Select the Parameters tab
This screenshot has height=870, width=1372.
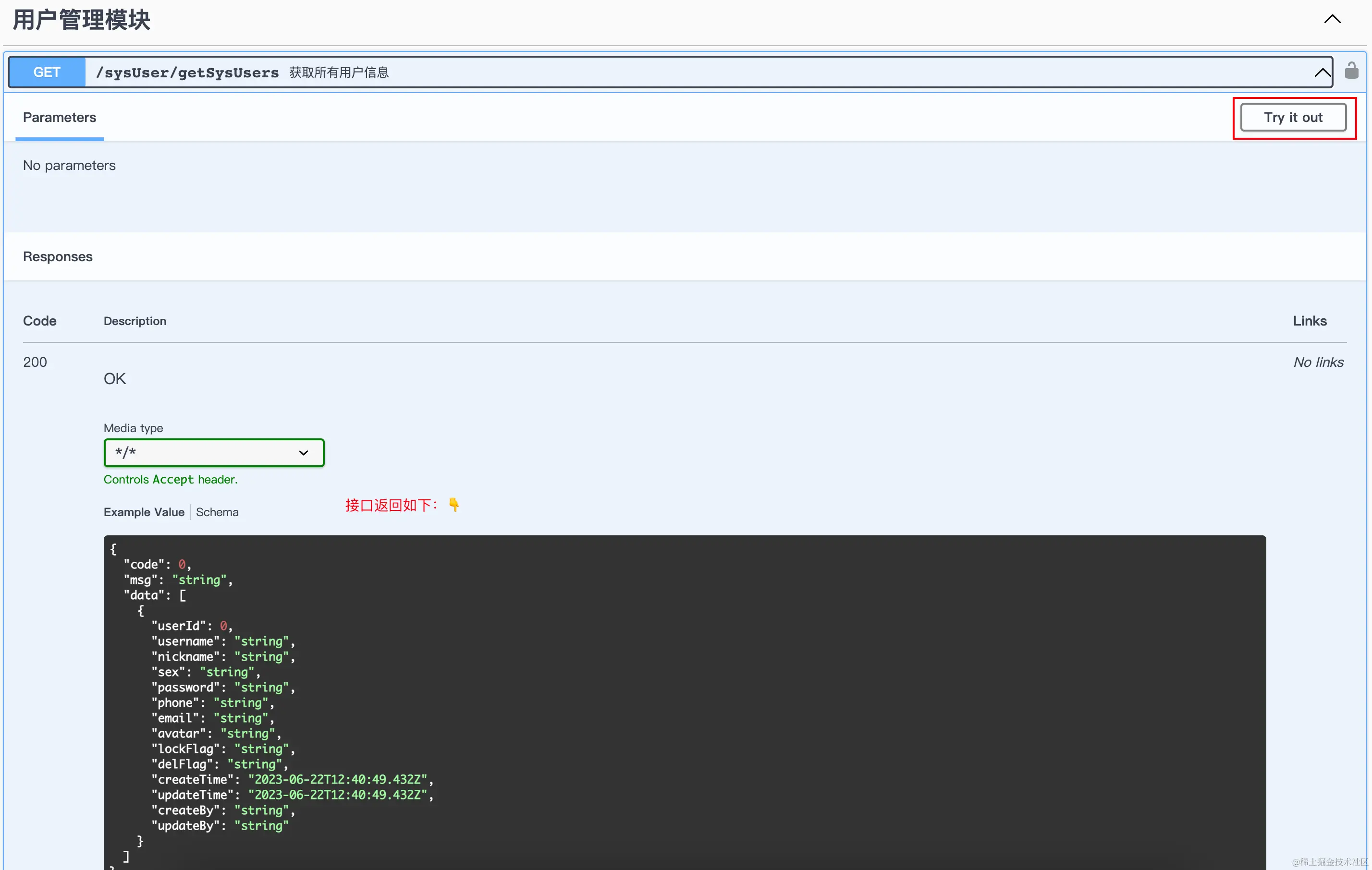pyautogui.click(x=59, y=117)
